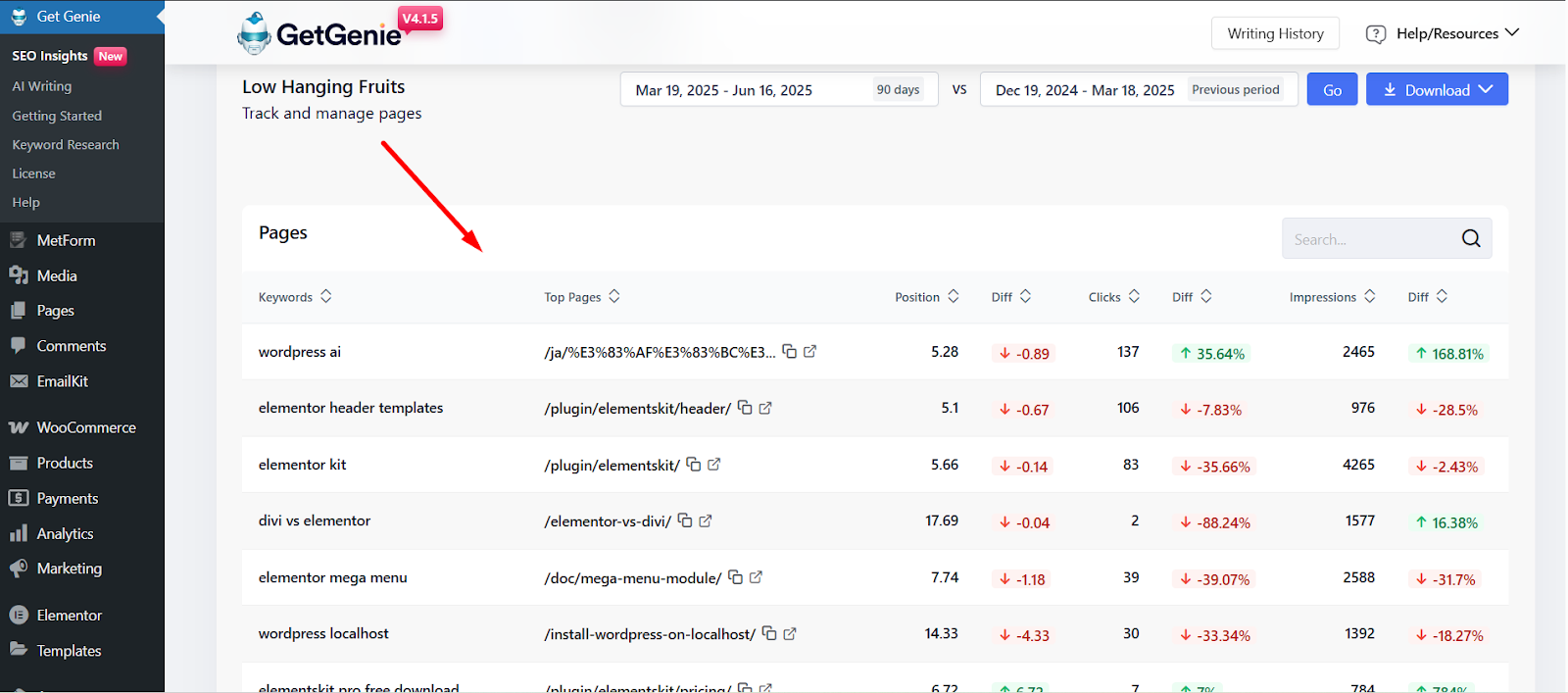Expand the Help/Resources dropdown

tap(1512, 32)
